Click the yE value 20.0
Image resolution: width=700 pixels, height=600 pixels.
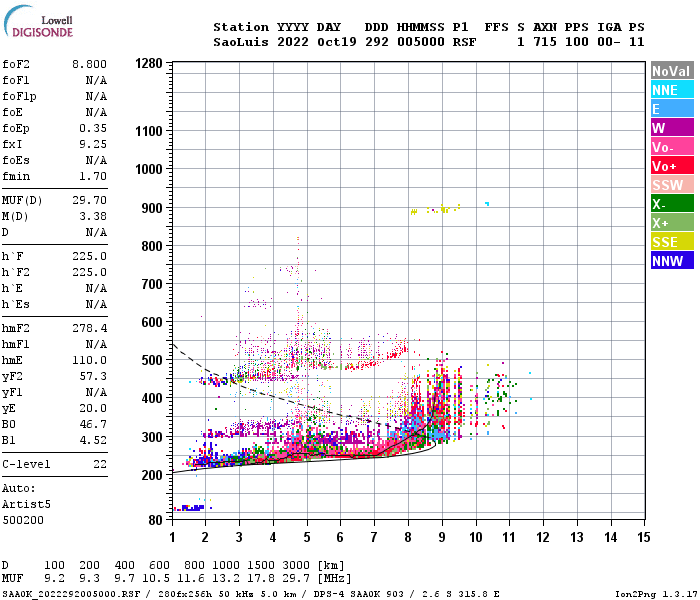click(93, 408)
